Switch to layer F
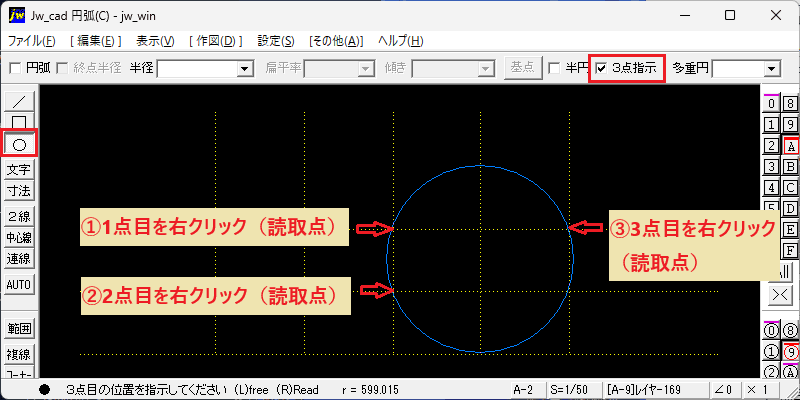This screenshot has height=400, width=800. (790, 251)
